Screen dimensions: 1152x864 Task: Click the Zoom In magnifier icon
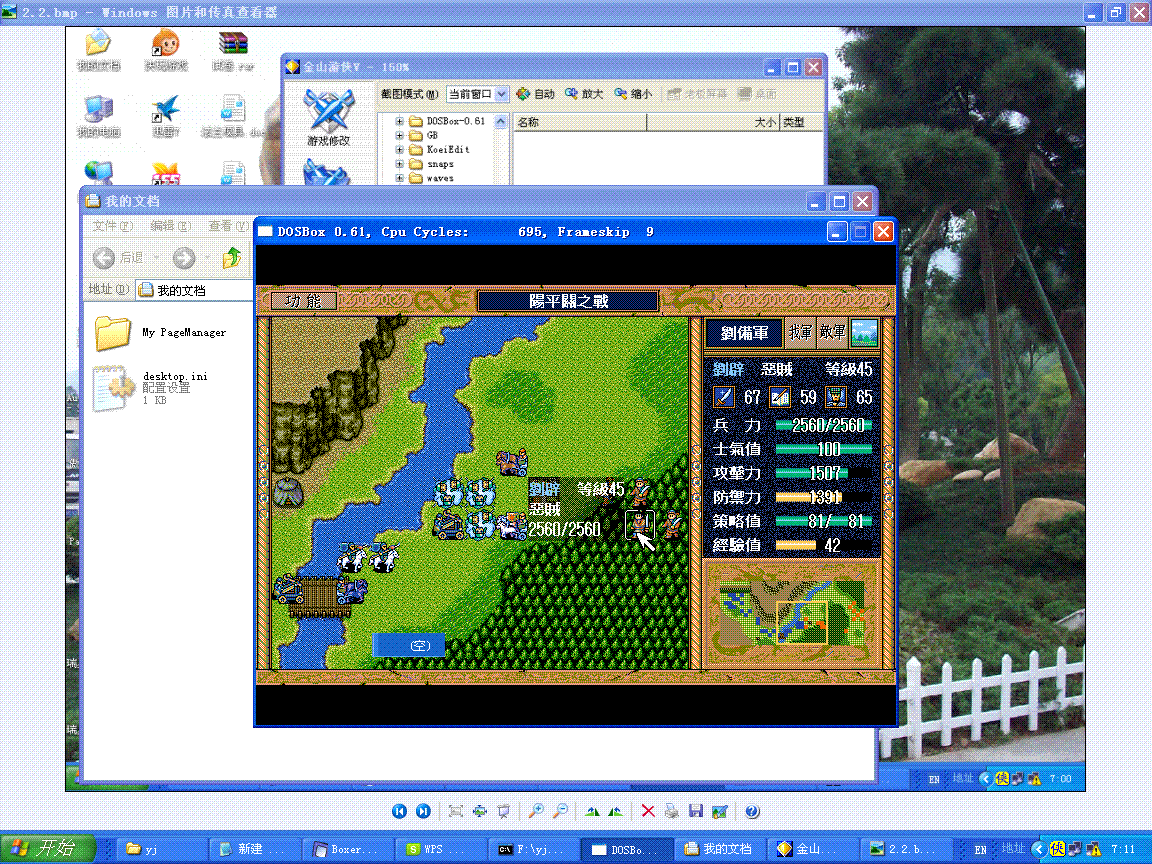[536, 811]
